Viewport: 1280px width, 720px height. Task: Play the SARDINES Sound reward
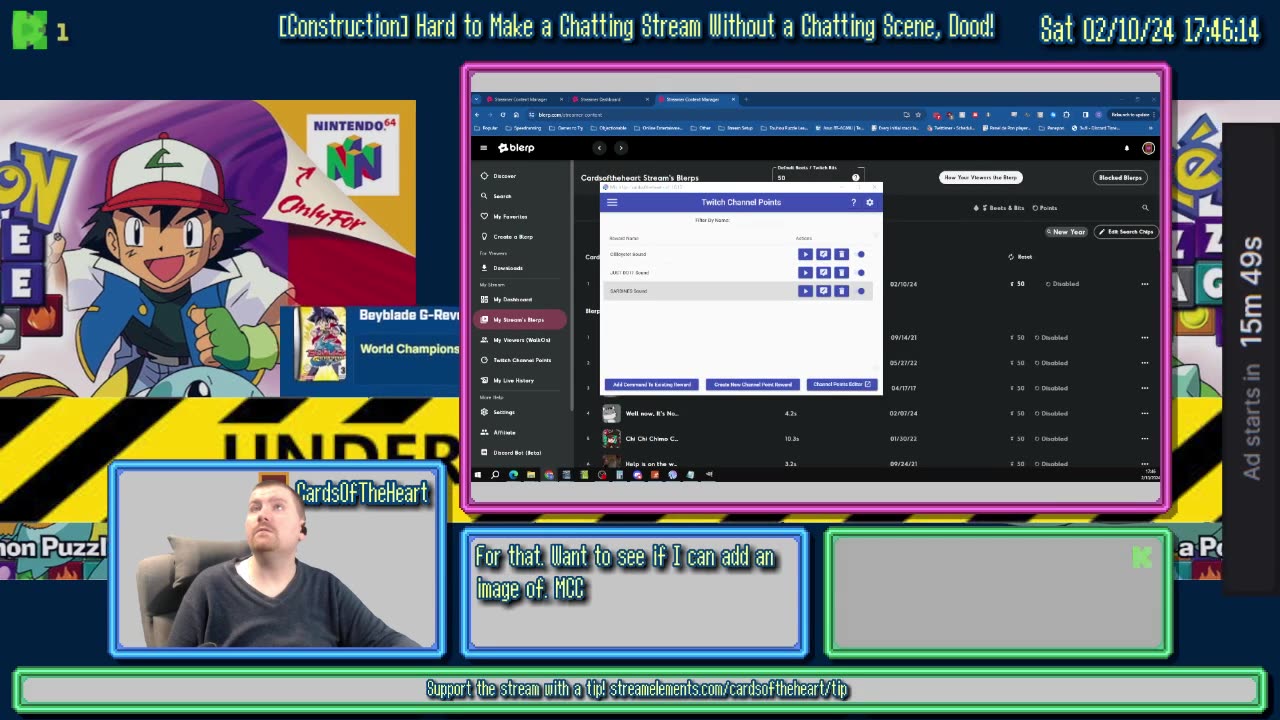(x=805, y=291)
